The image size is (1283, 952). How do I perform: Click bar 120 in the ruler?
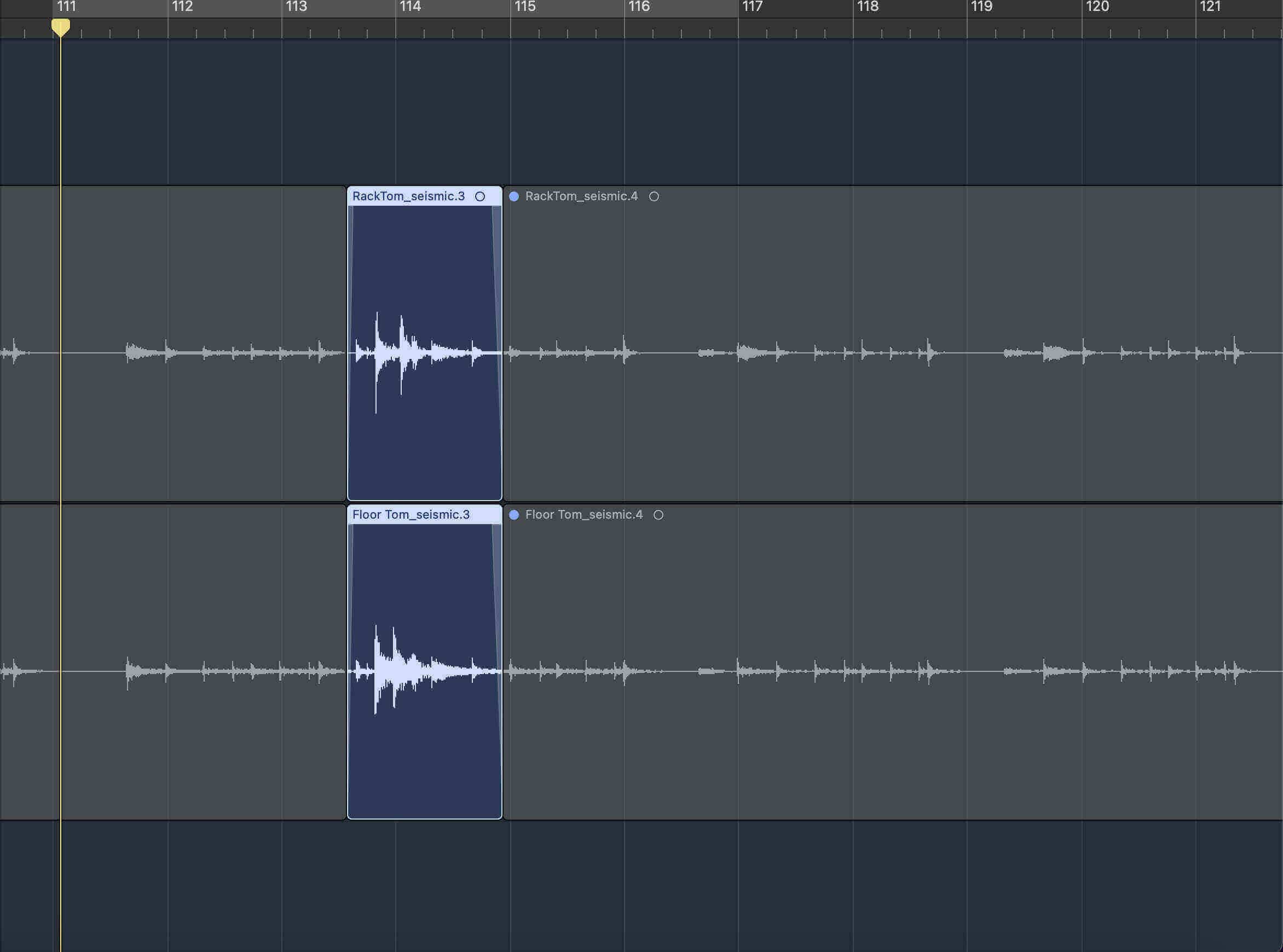(x=1097, y=7)
